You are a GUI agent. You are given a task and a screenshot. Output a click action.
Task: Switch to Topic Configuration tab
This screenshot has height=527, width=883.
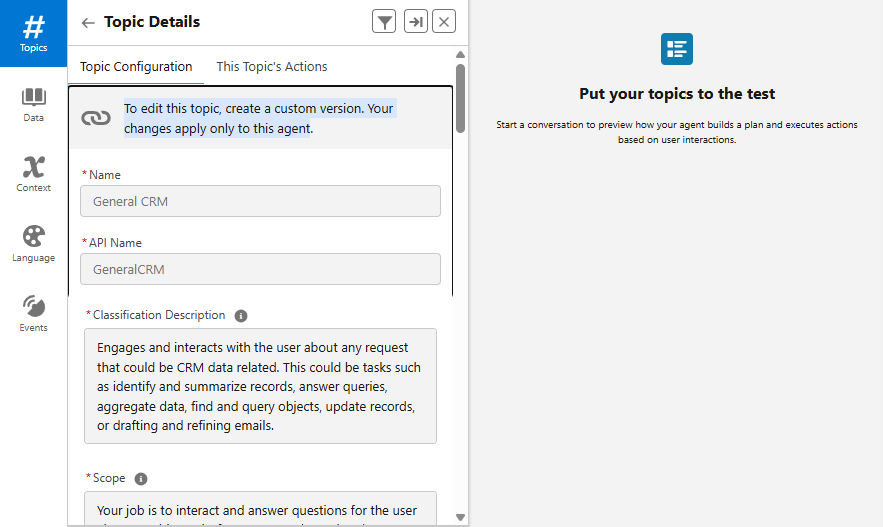[x=136, y=67]
